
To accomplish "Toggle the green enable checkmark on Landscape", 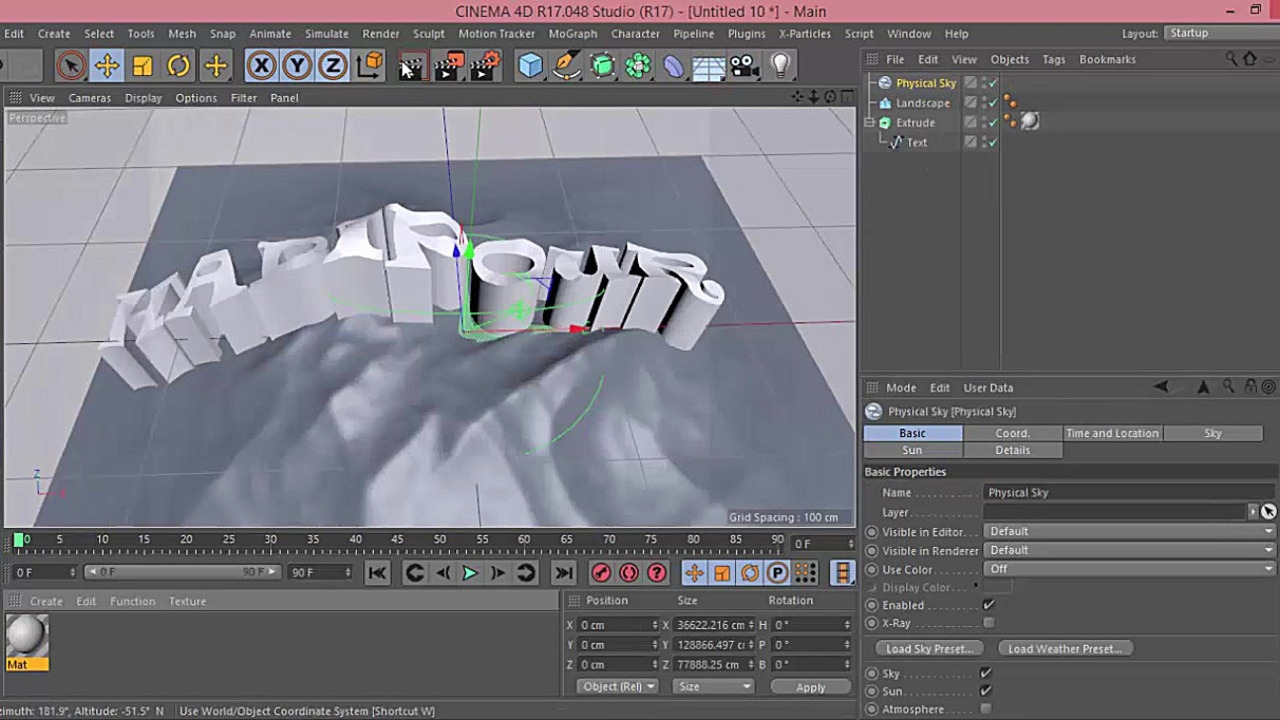I will [x=991, y=103].
